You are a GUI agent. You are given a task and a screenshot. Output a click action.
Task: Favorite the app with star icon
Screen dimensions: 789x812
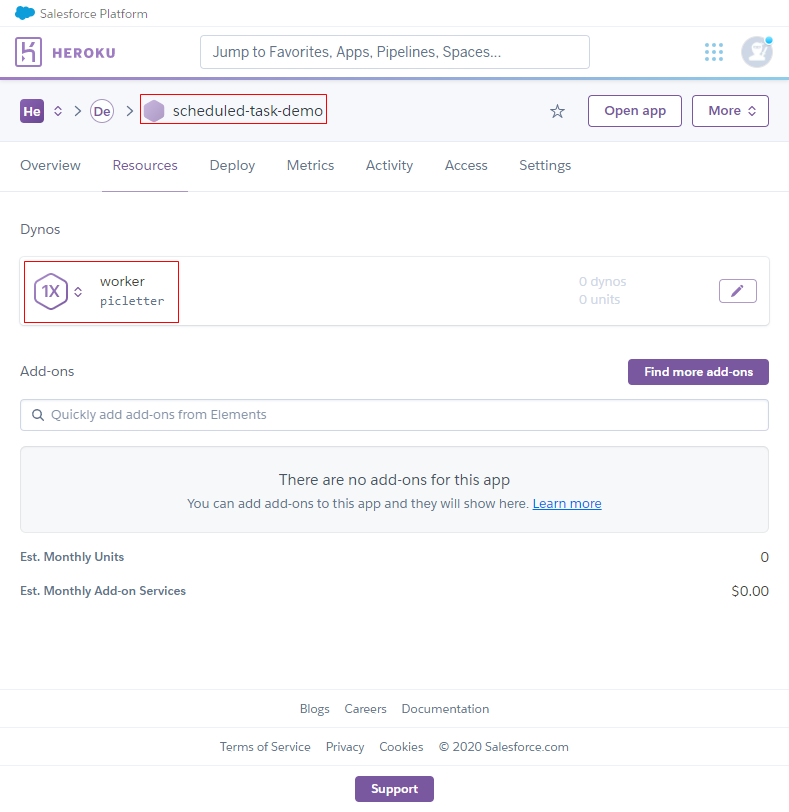557,111
